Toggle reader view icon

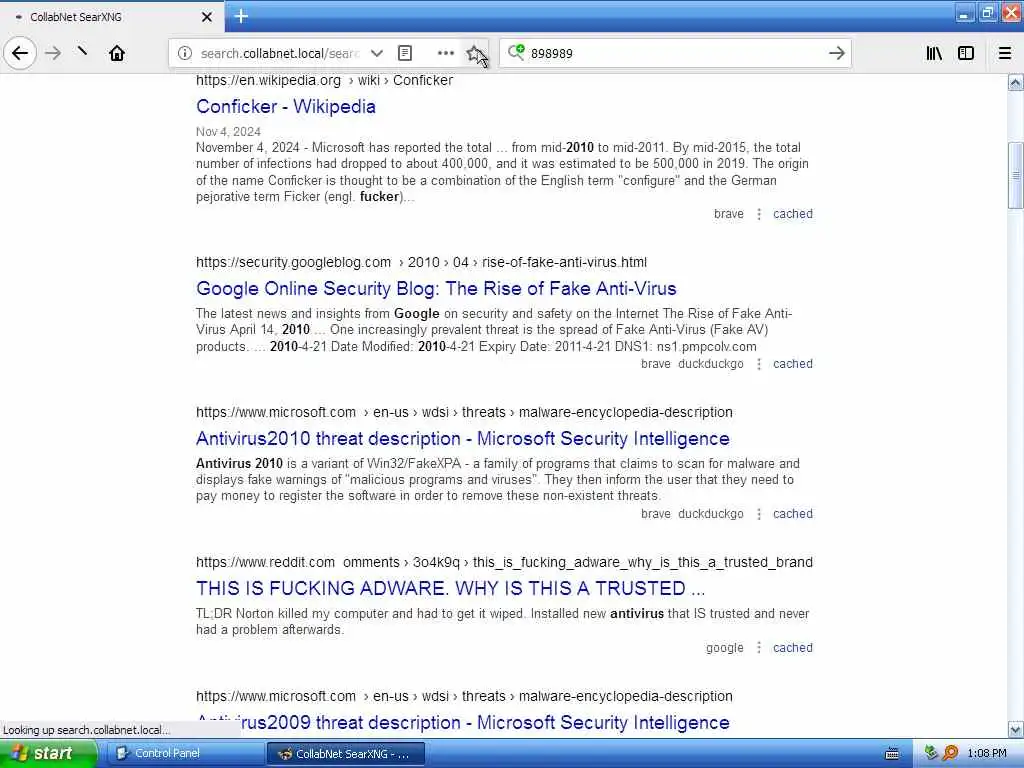[x=405, y=53]
